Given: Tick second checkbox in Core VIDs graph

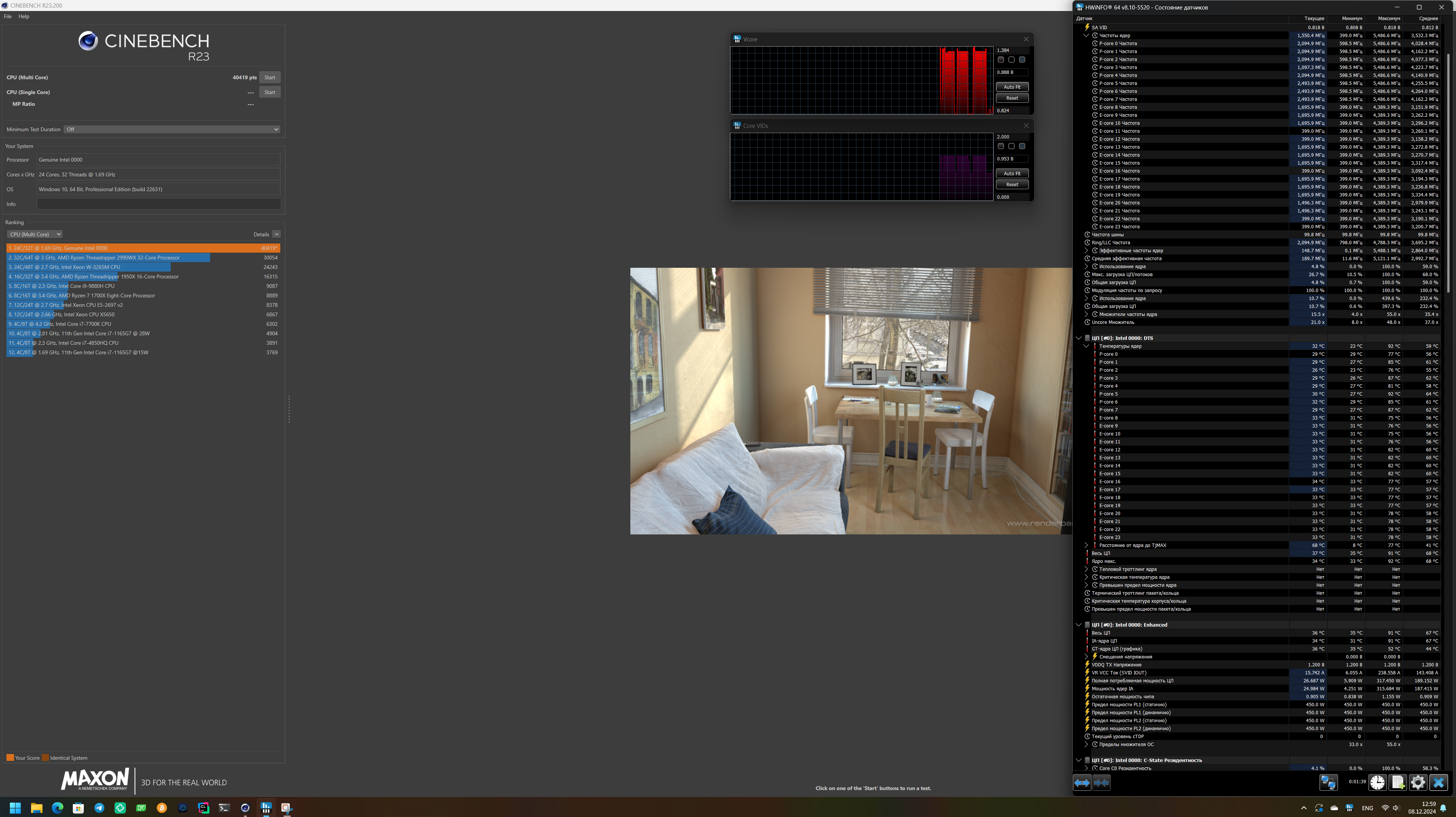Looking at the screenshot, I should tap(1012, 146).
